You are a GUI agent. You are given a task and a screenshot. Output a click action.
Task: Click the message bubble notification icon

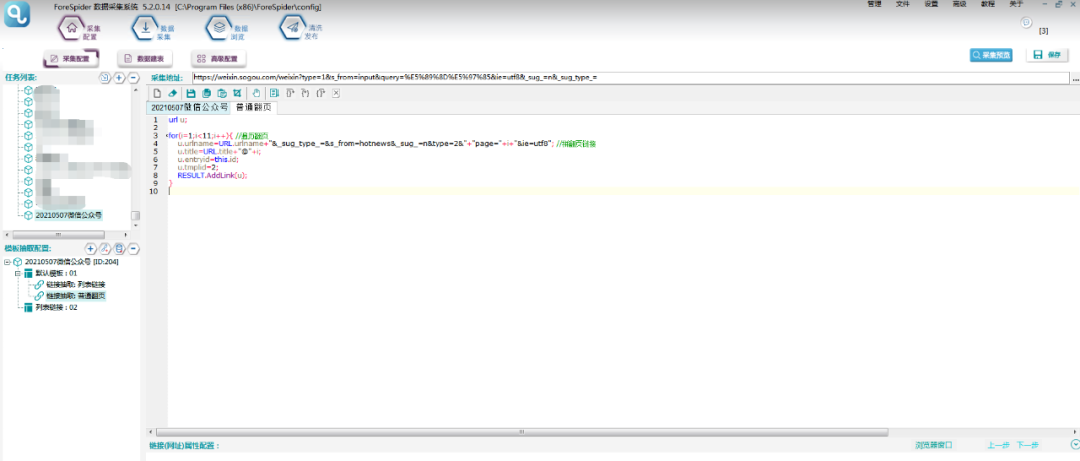(1026, 23)
